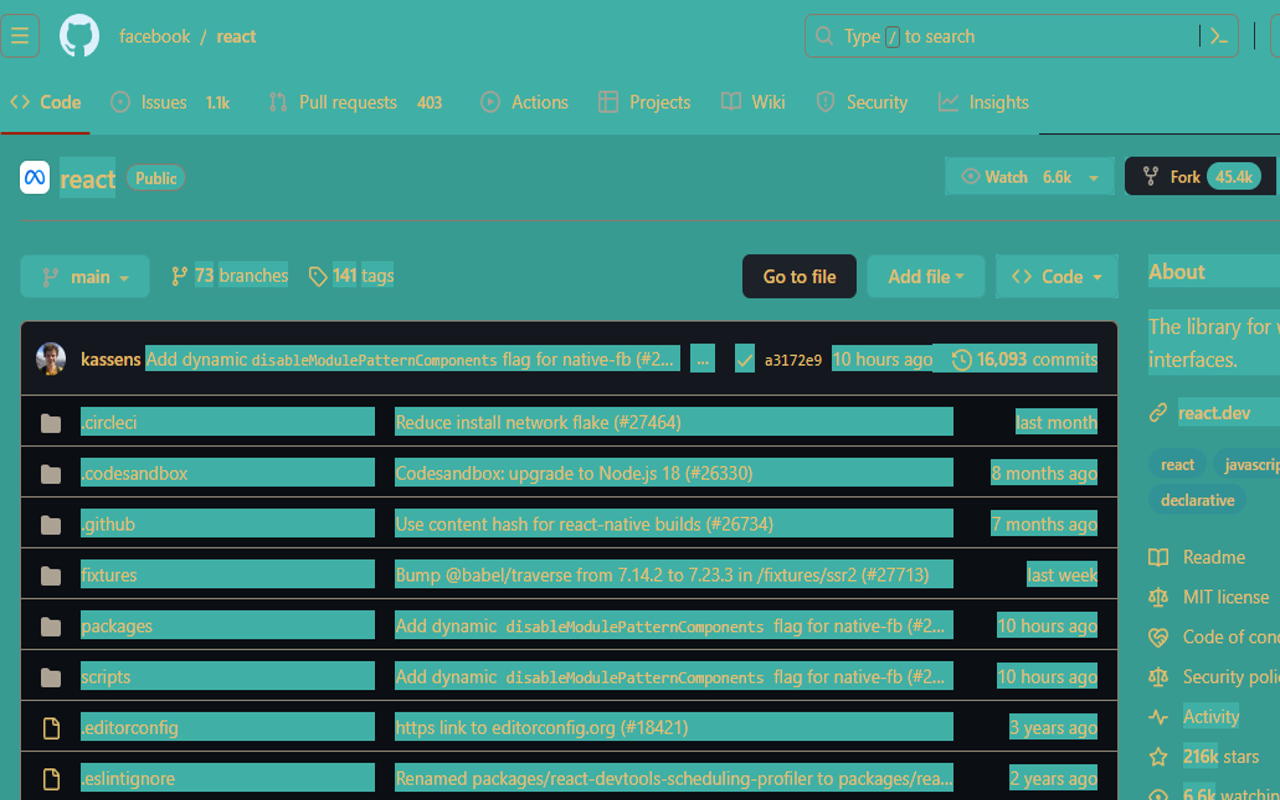Click the .codesandbox folder icon
Image resolution: width=1280 pixels, height=800 pixels.
(51, 474)
